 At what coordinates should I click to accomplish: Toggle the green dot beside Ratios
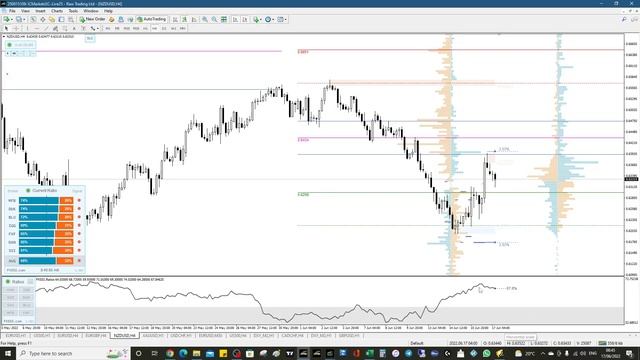point(8,282)
